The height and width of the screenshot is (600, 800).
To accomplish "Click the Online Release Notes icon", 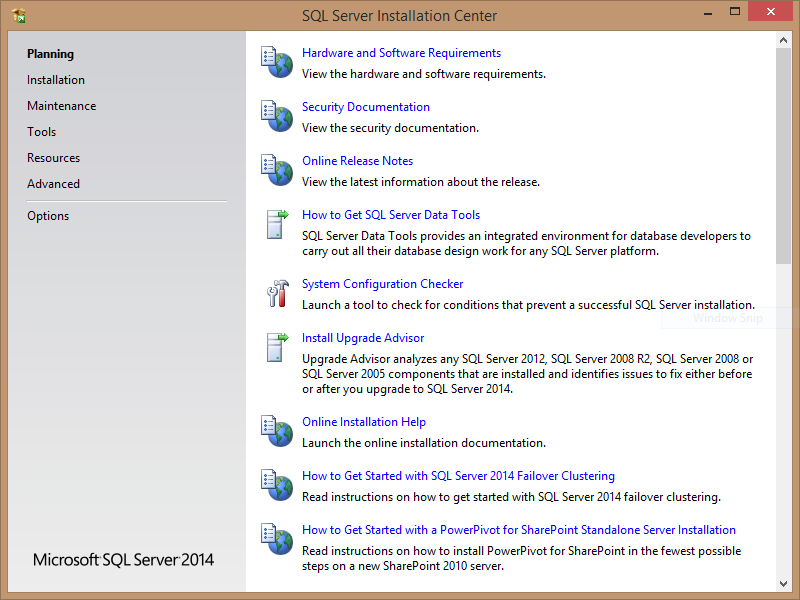I will click(276, 170).
